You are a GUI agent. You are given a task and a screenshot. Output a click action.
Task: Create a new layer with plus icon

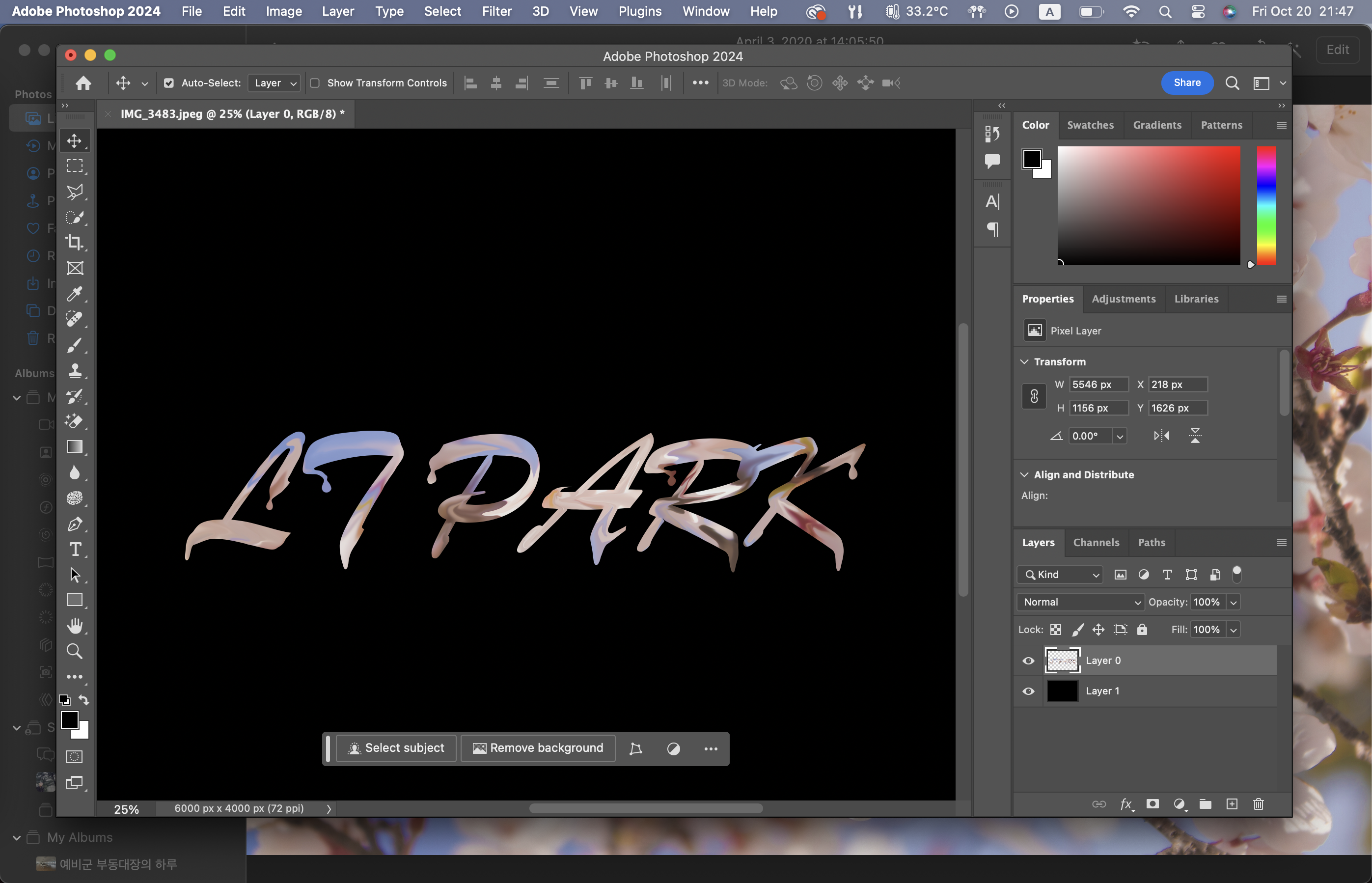tap(1232, 804)
